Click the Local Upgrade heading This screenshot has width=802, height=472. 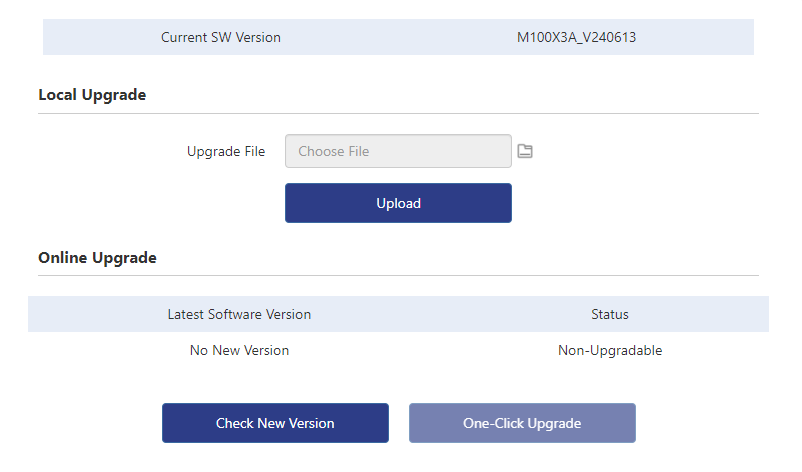(92, 95)
